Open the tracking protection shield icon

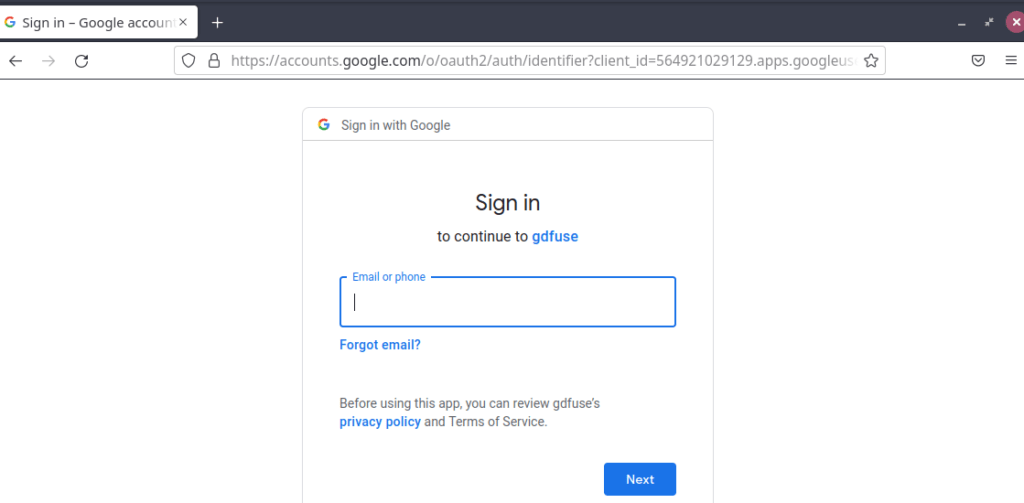pos(188,61)
